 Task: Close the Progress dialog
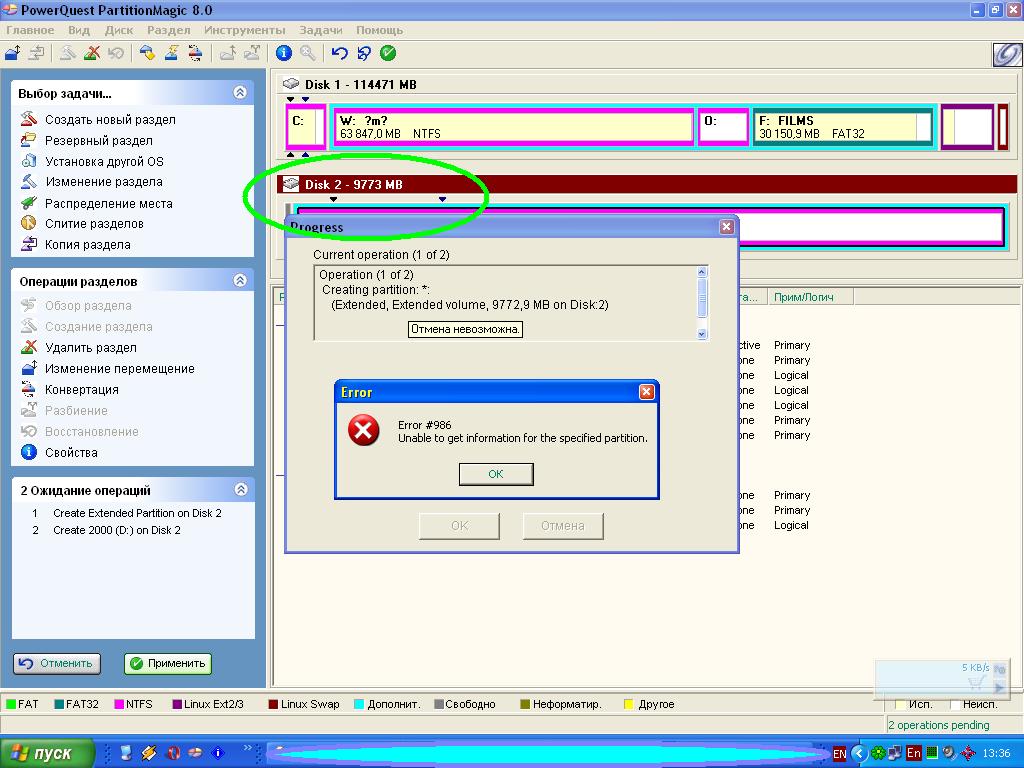click(726, 227)
